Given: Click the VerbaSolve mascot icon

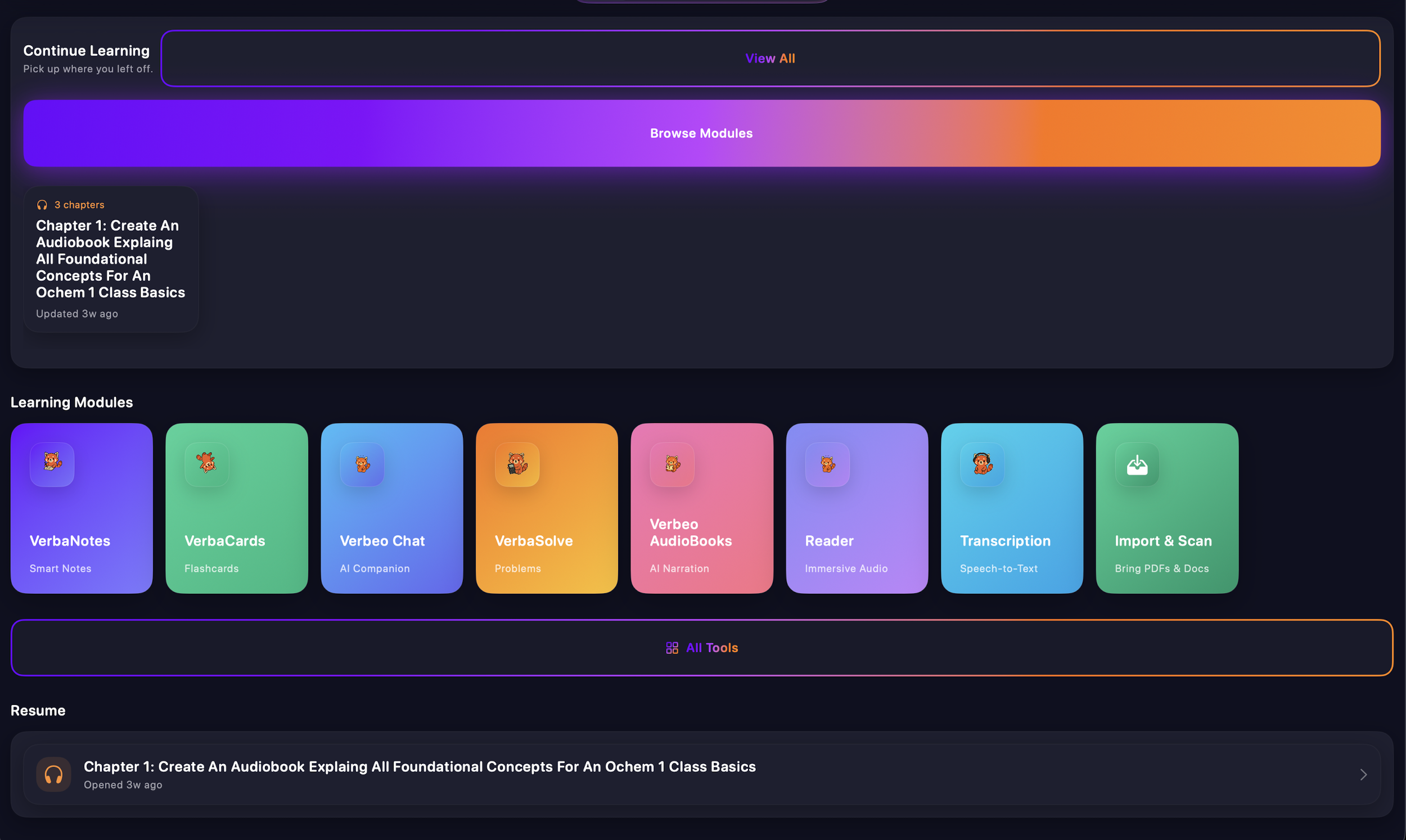Looking at the screenshot, I should click(x=517, y=464).
